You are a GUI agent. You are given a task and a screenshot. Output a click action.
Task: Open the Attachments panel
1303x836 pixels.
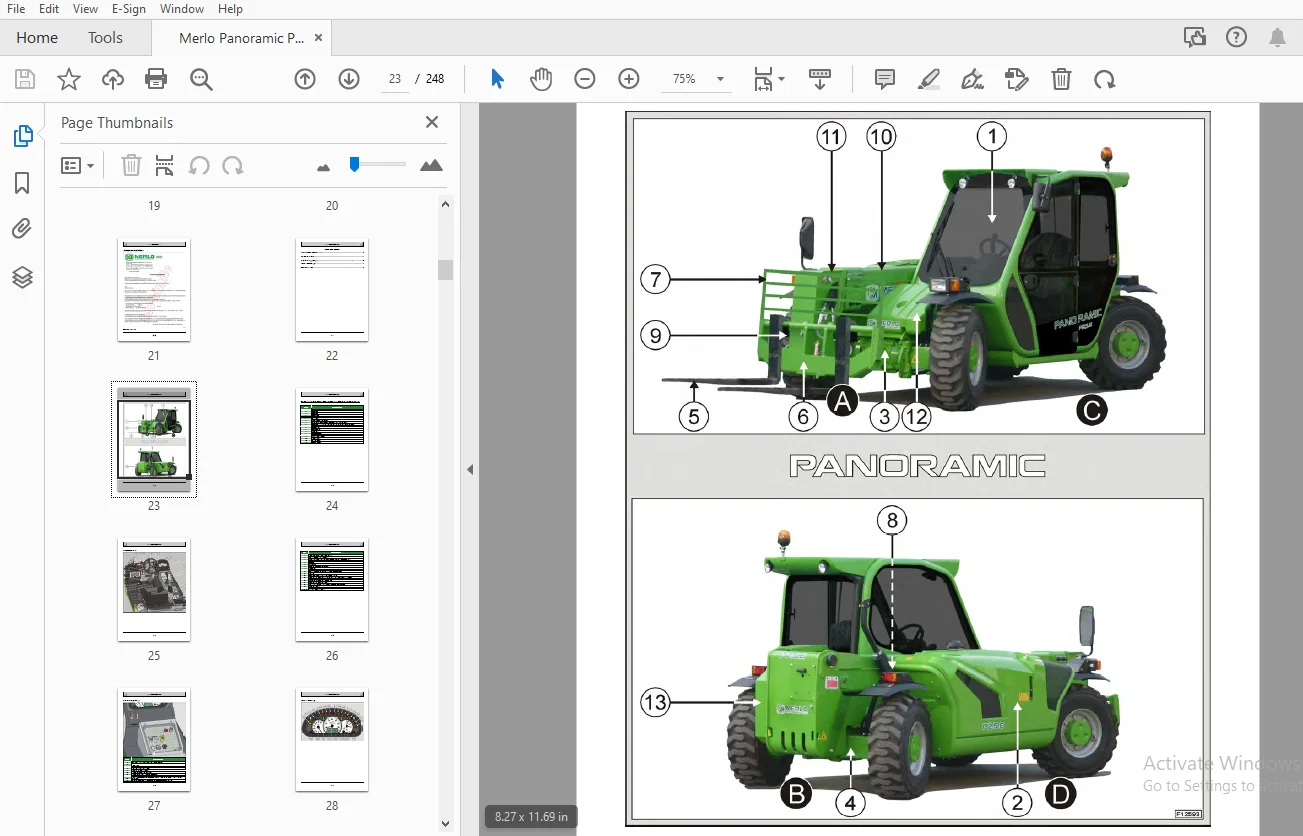click(x=22, y=230)
